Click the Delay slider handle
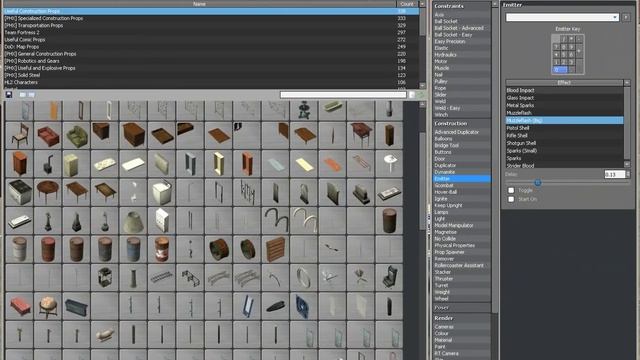 538,182
